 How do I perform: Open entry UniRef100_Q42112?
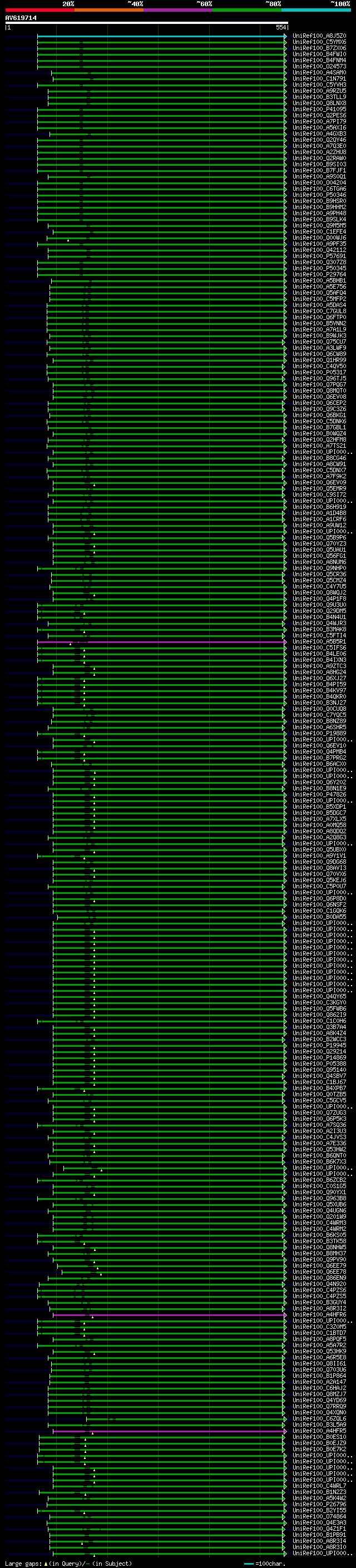click(319, 250)
